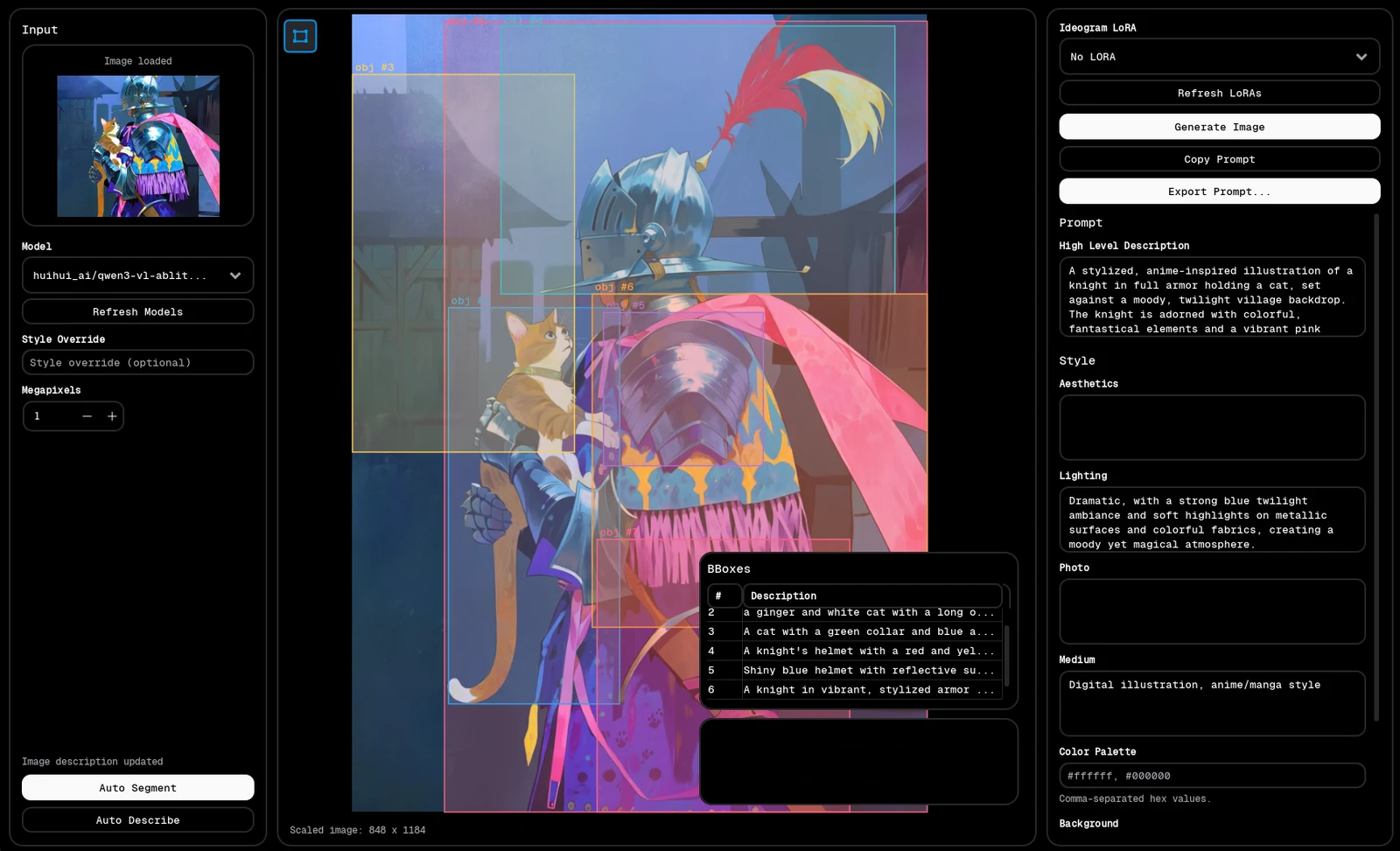Decrease Megapixels with the minus button
Image resolution: width=1400 pixels, height=851 pixels.
point(87,416)
